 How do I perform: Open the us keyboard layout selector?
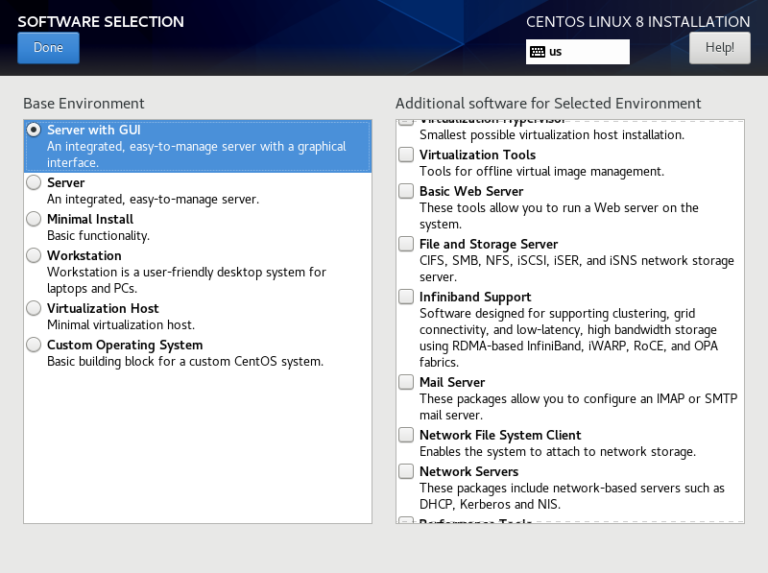coord(578,52)
